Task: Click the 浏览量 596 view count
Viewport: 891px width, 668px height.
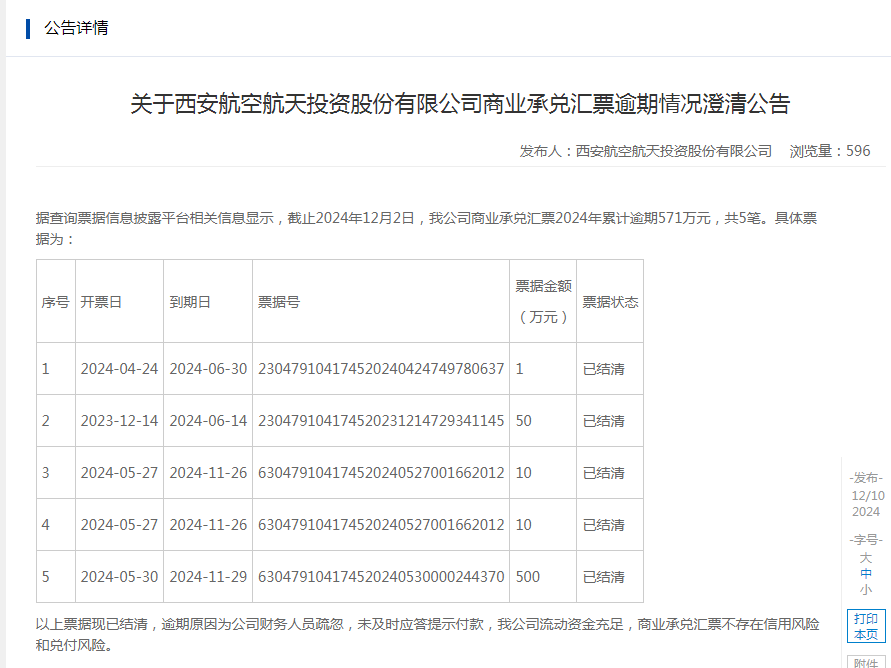Action: (830, 151)
